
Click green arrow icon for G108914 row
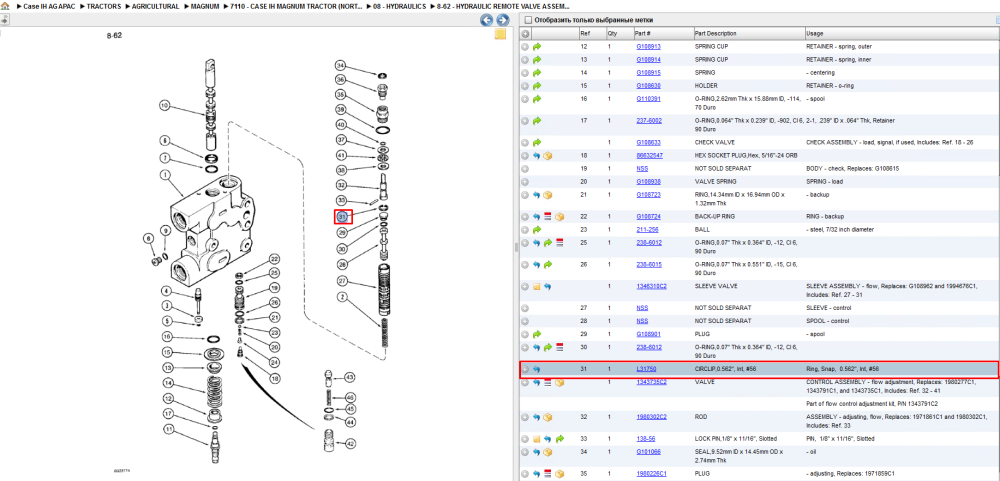click(537, 59)
